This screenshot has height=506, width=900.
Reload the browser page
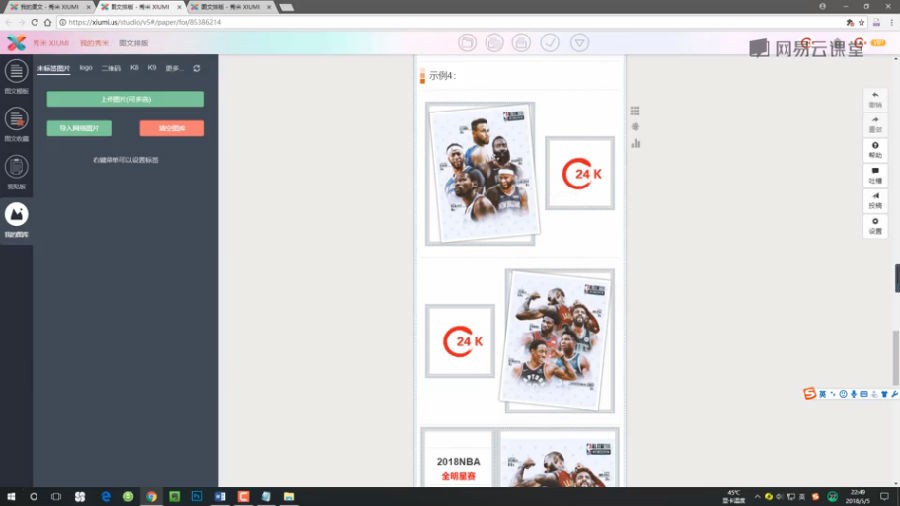pyautogui.click(x=34, y=22)
